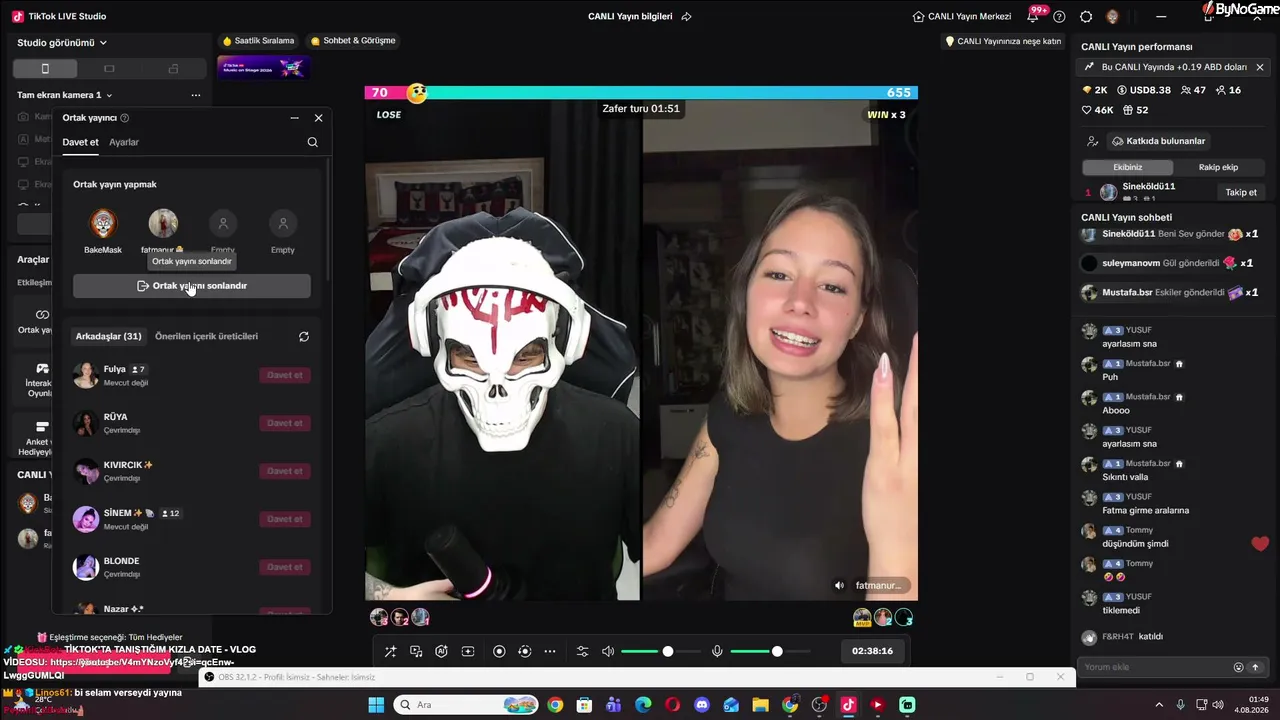Image resolution: width=1280 pixels, height=720 pixels.
Task: Select the Önerilen içerik üreticileri tab
Action: tap(204, 336)
